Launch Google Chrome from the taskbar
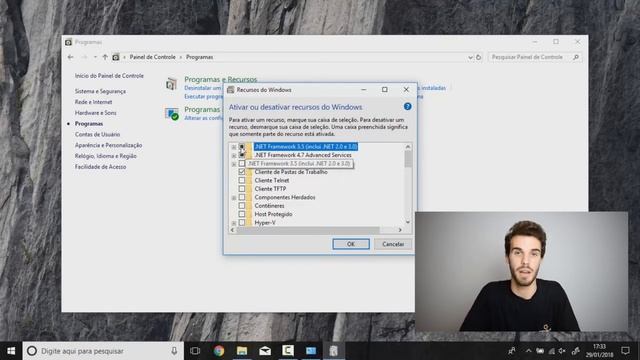640x360 pixels. (219, 351)
